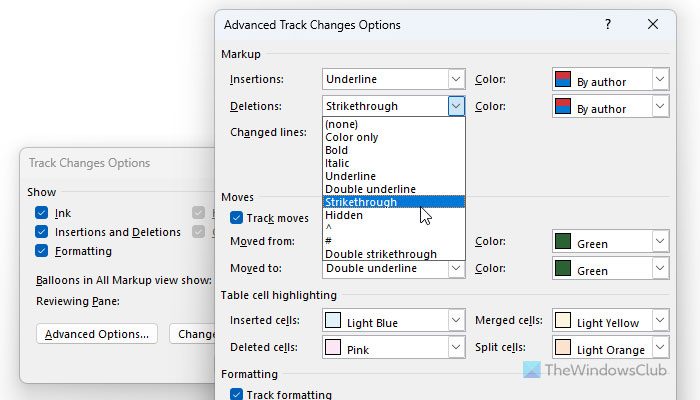
Task: Select Italic from the deletions list
Action: 337,163
